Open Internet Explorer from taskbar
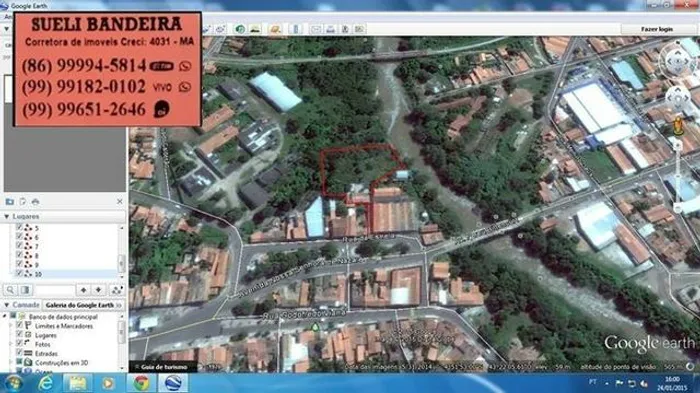The height and width of the screenshot is (393, 700). click(45, 384)
